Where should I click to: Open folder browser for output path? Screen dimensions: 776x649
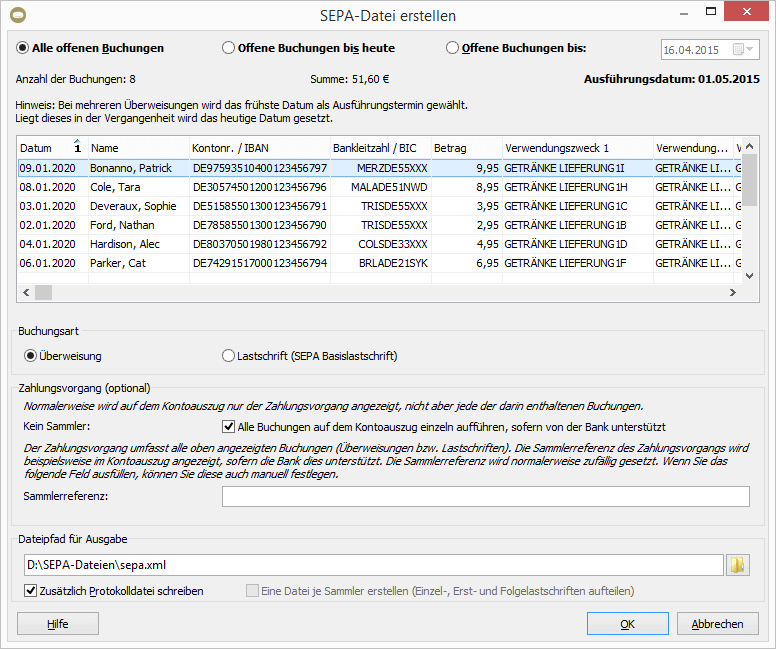(737, 565)
